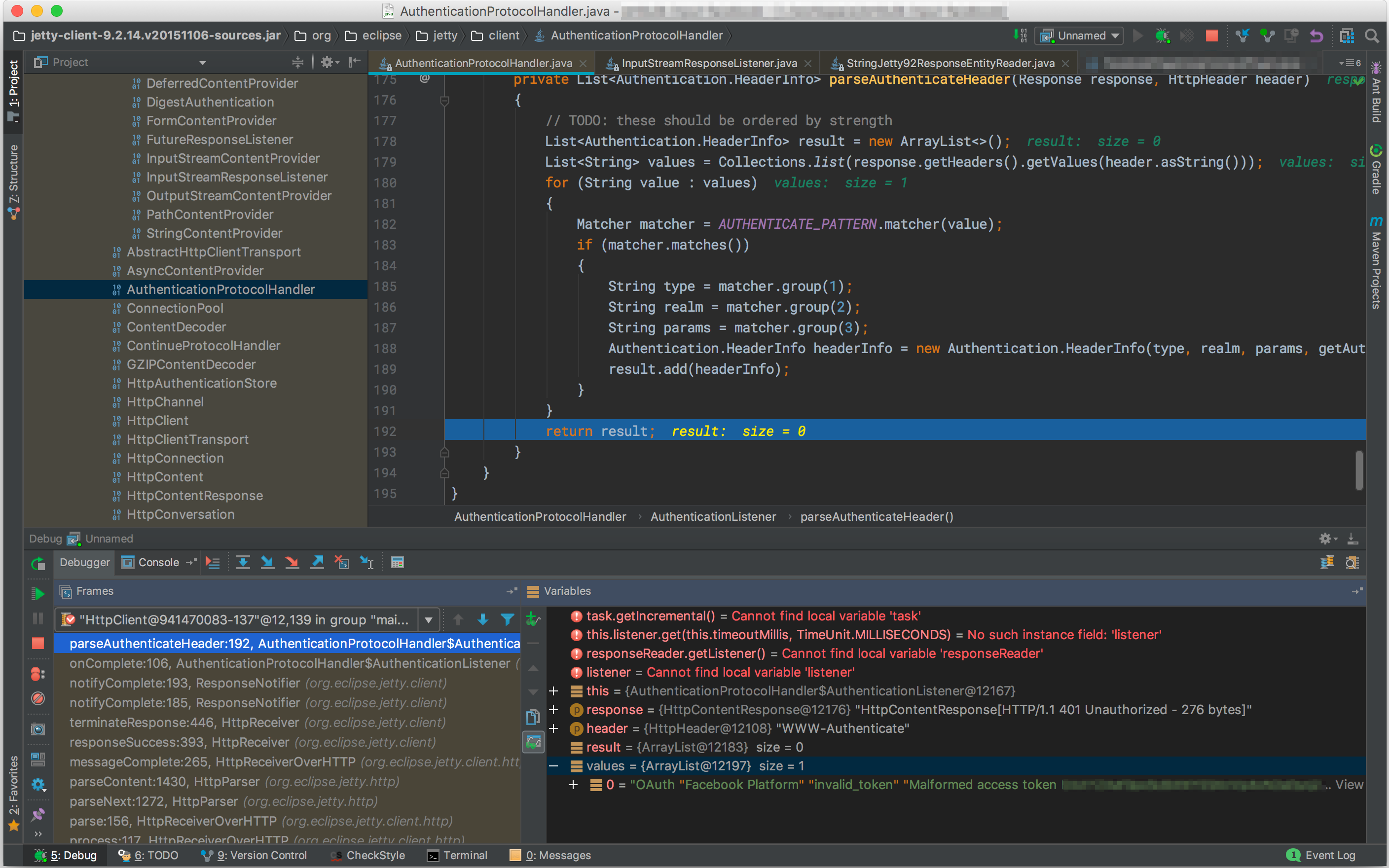Image resolution: width=1389 pixels, height=868 pixels.
Task: Expand element 0 of values list
Action: click(x=573, y=785)
